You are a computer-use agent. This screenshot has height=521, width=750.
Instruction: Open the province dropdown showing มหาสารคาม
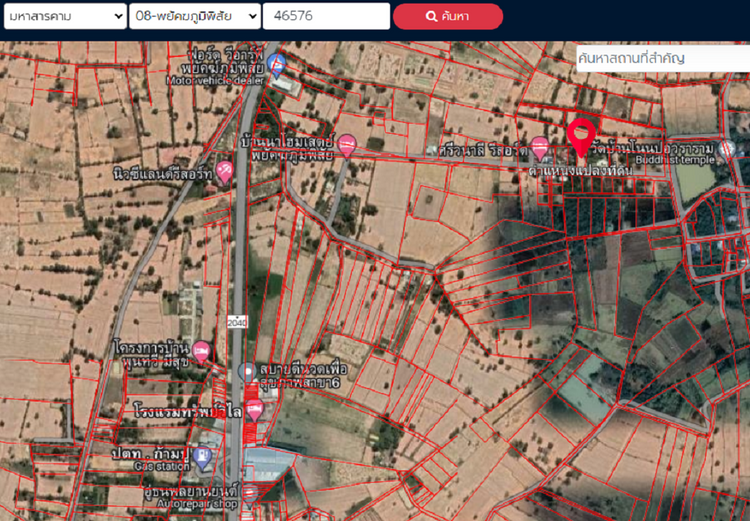pyautogui.click(x=64, y=16)
